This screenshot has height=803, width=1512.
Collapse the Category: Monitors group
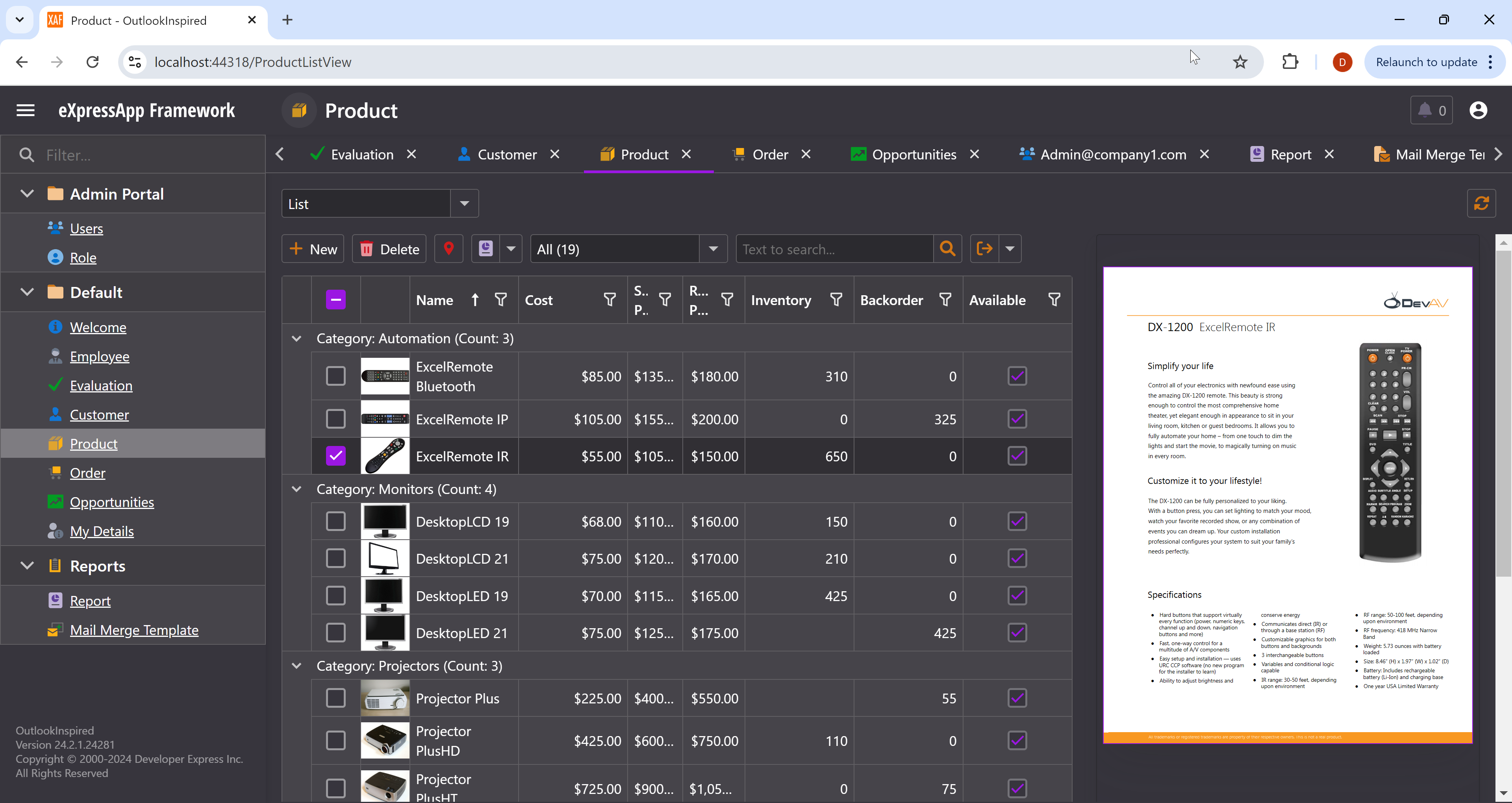click(296, 489)
